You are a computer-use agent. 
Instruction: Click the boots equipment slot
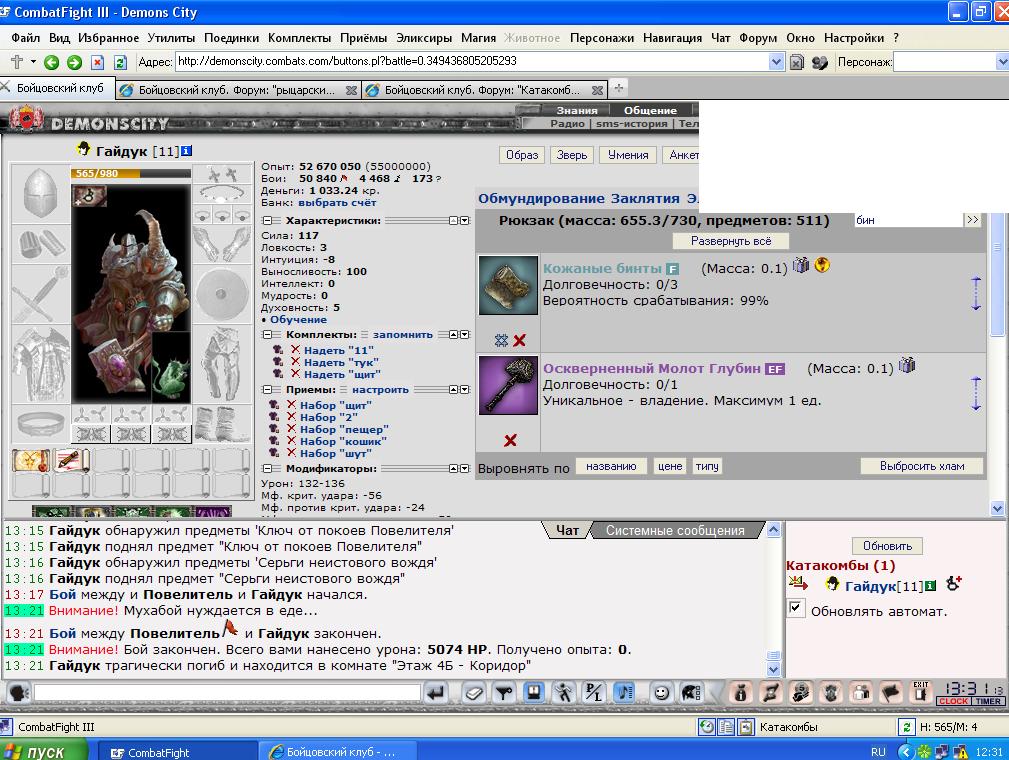coord(221,424)
